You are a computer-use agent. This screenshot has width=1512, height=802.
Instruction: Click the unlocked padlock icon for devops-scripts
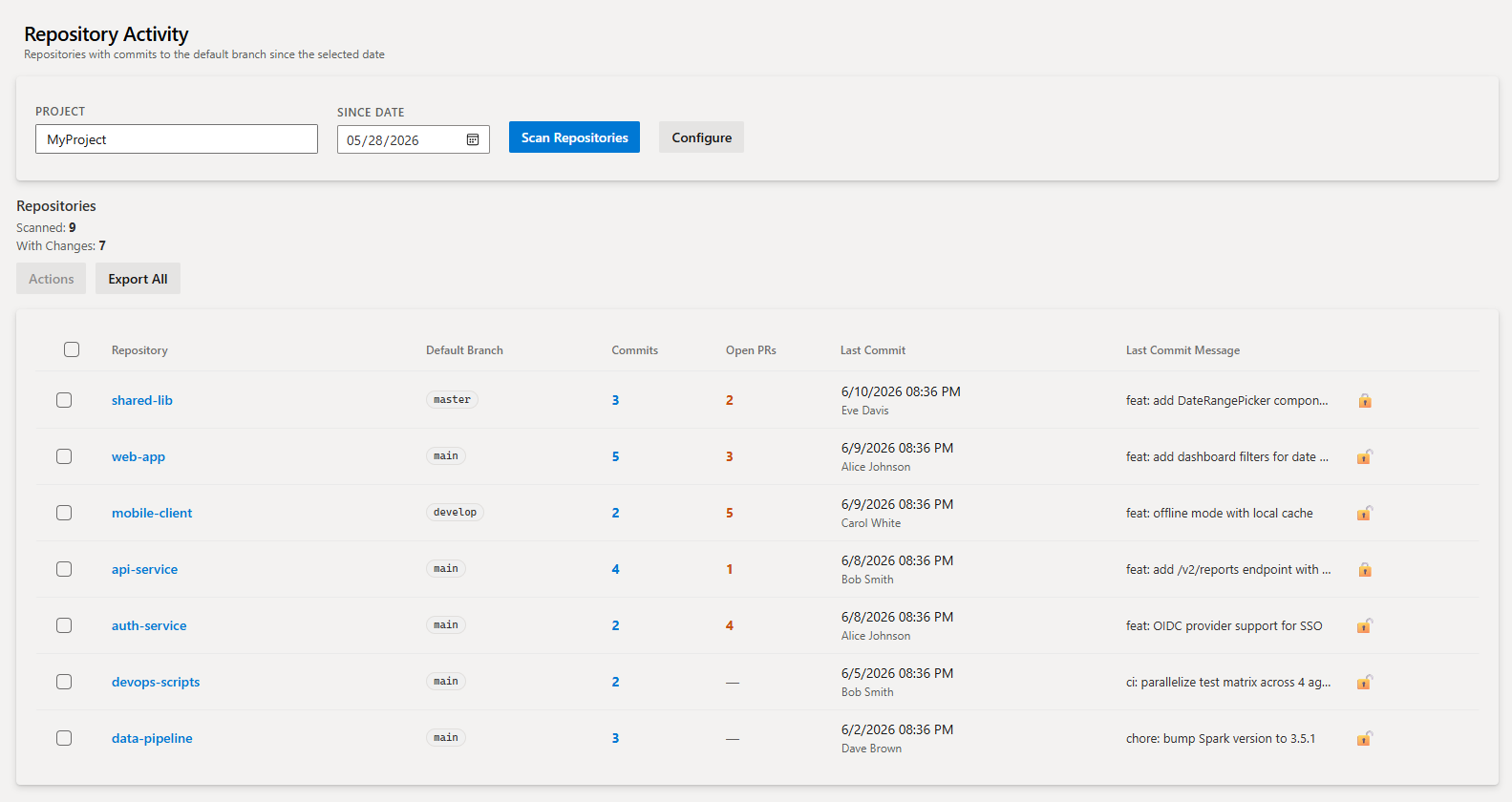click(x=1365, y=682)
